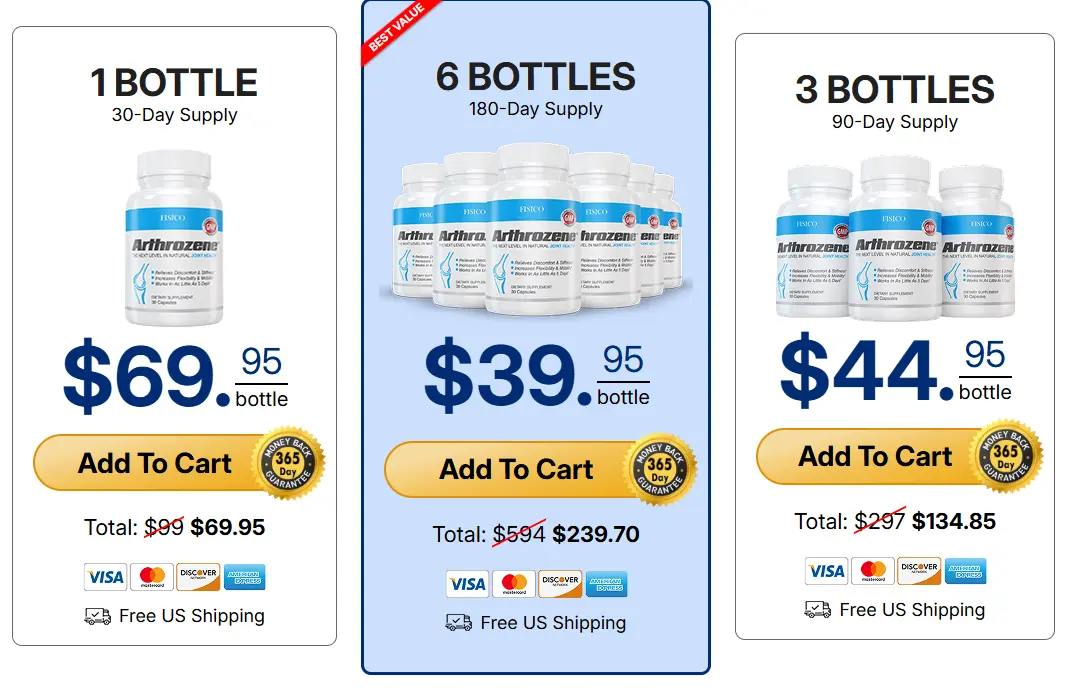Click the shipping truck icon under 1 Bottle
This screenshot has width=1072, height=688.
[97, 616]
